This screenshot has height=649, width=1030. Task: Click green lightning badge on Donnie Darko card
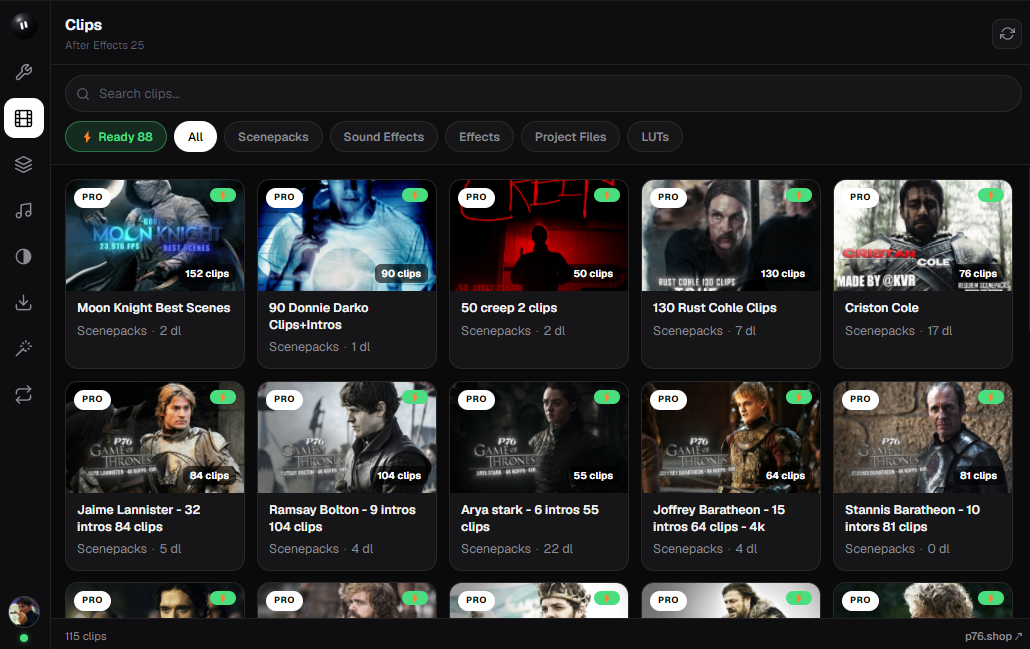click(x=414, y=195)
